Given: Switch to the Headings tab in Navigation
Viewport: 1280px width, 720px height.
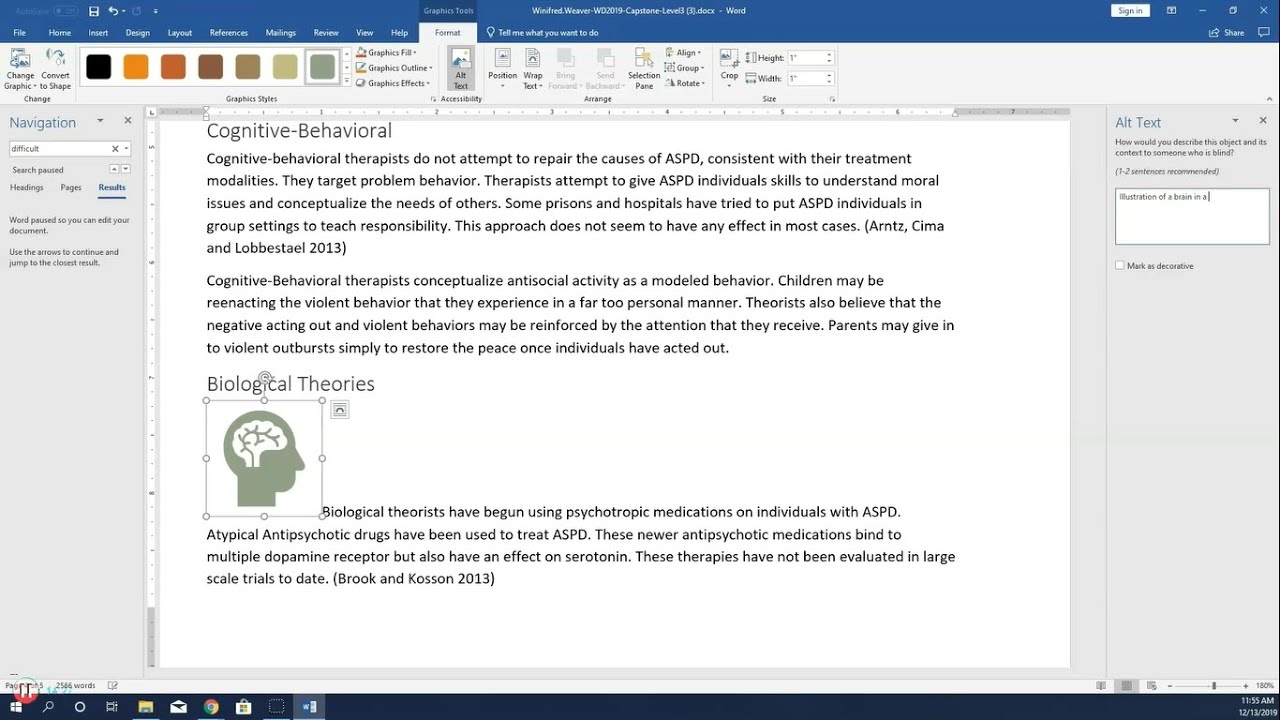Looking at the screenshot, I should [27, 187].
